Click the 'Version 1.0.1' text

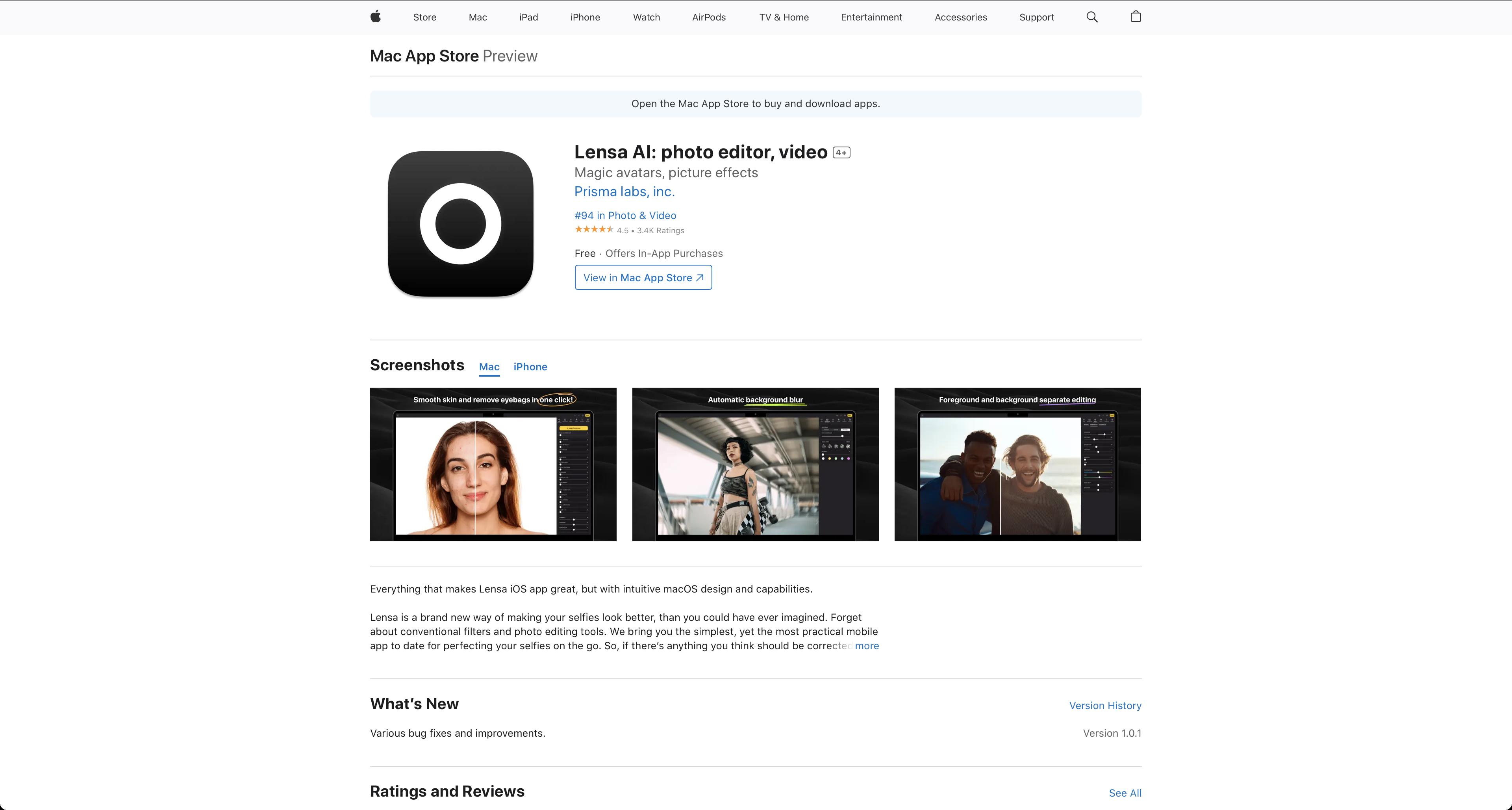[x=1112, y=734]
